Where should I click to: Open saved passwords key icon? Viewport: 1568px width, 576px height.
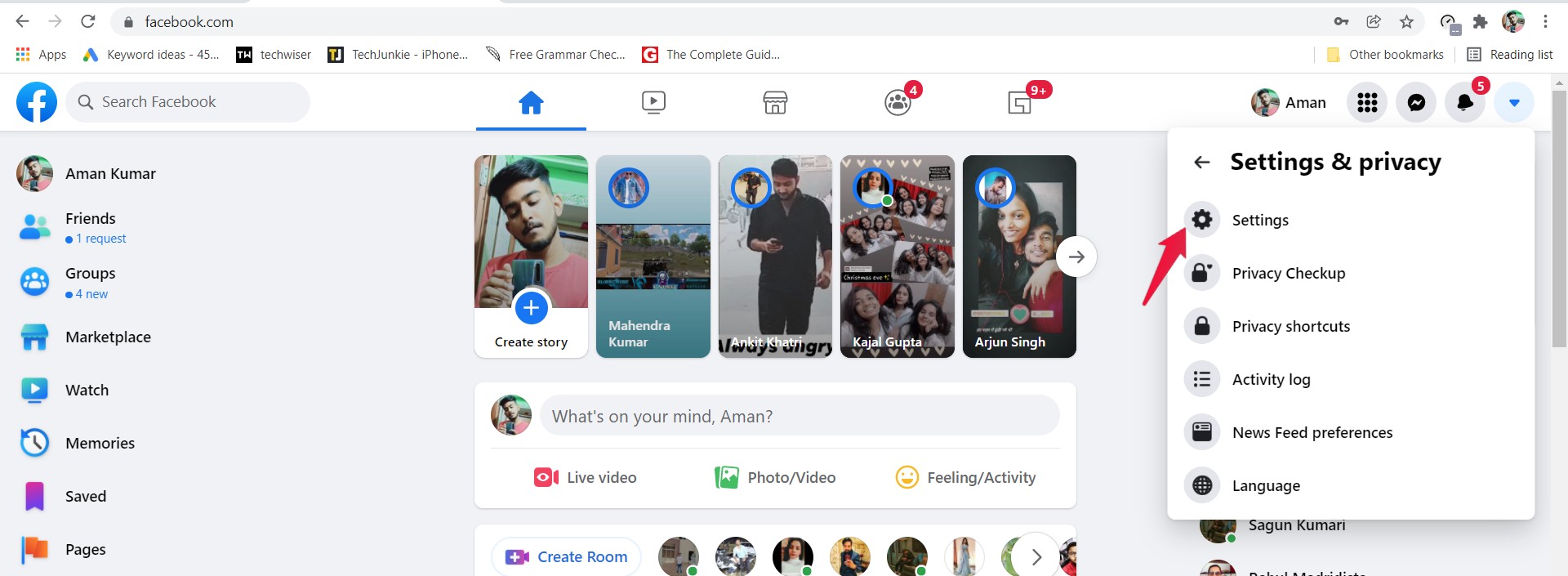pyautogui.click(x=1341, y=22)
